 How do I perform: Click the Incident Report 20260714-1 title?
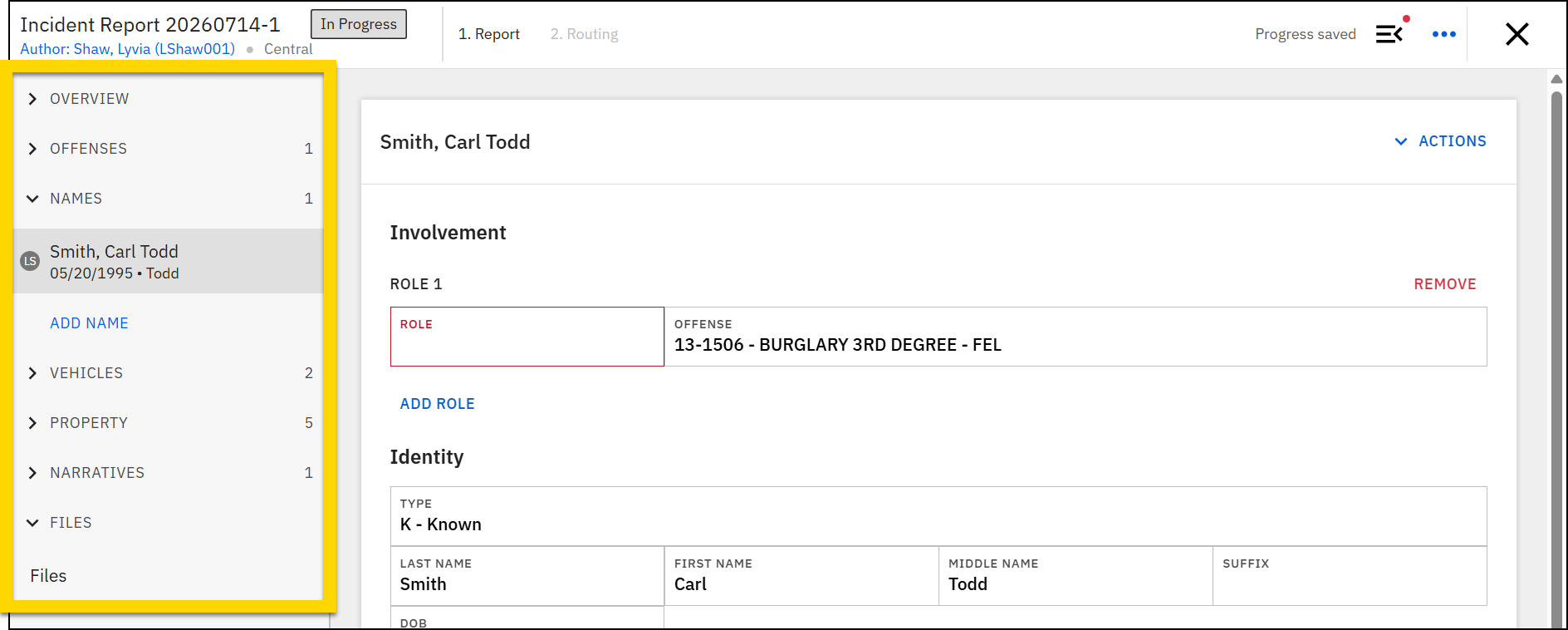click(x=150, y=24)
